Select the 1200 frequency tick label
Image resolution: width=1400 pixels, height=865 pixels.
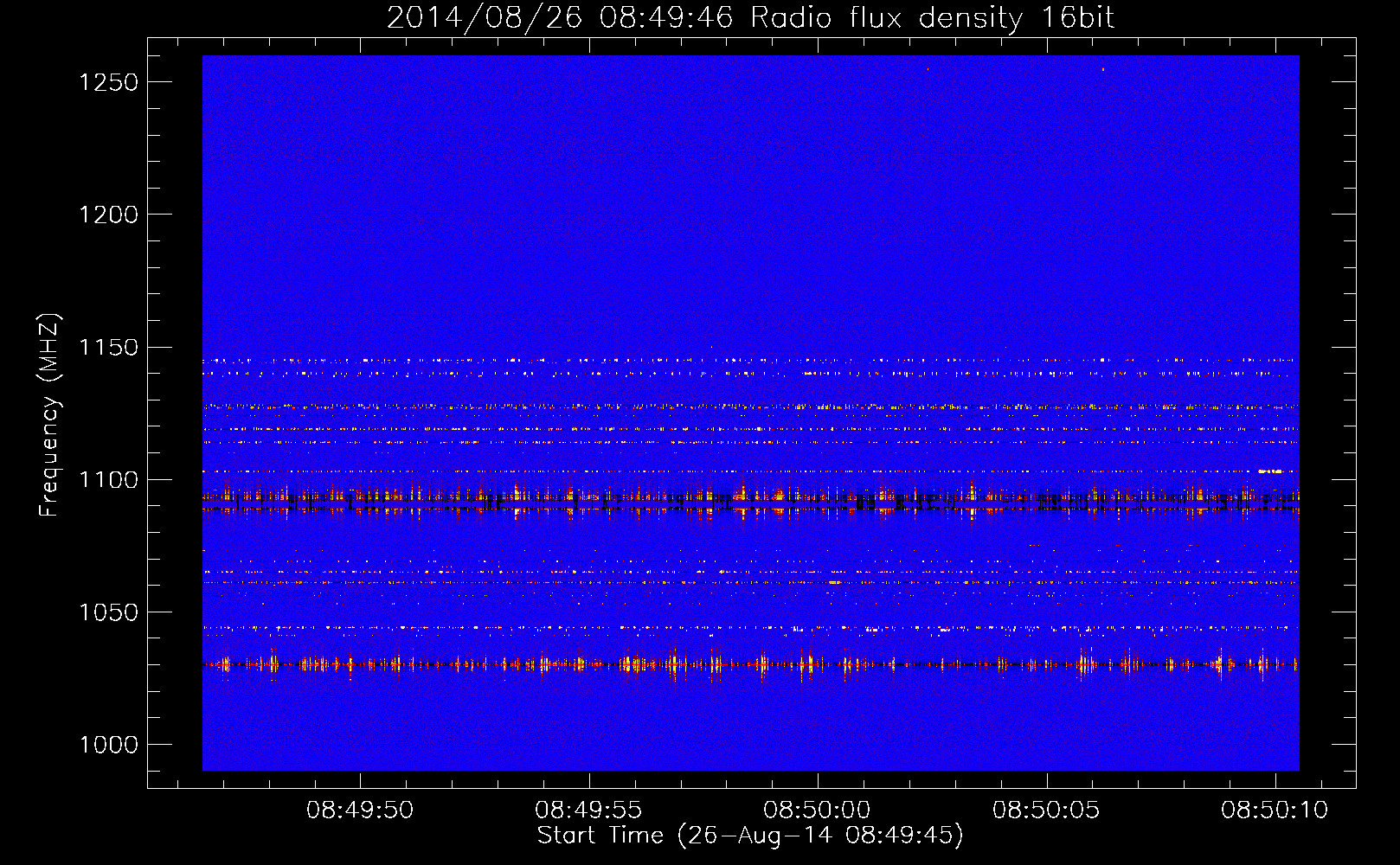tap(108, 215)
